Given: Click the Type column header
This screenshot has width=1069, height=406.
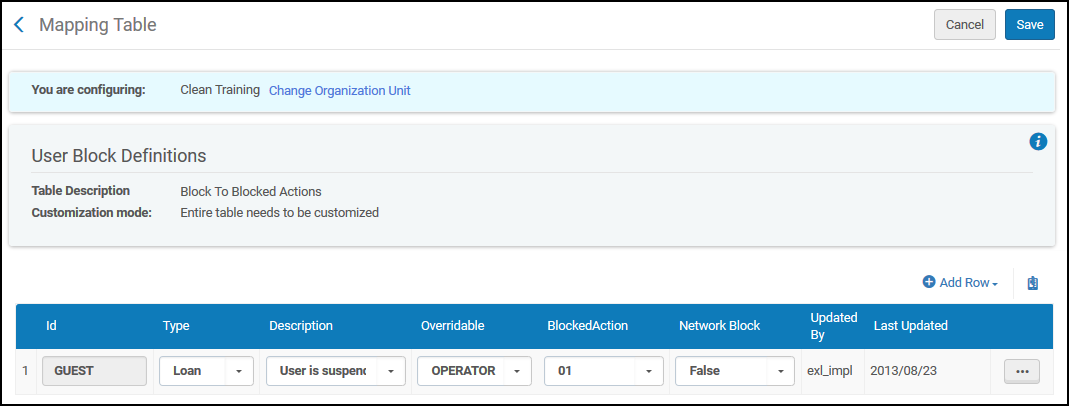Looking at the screenshot, I should pyautogui.click(x=176, y=326).
